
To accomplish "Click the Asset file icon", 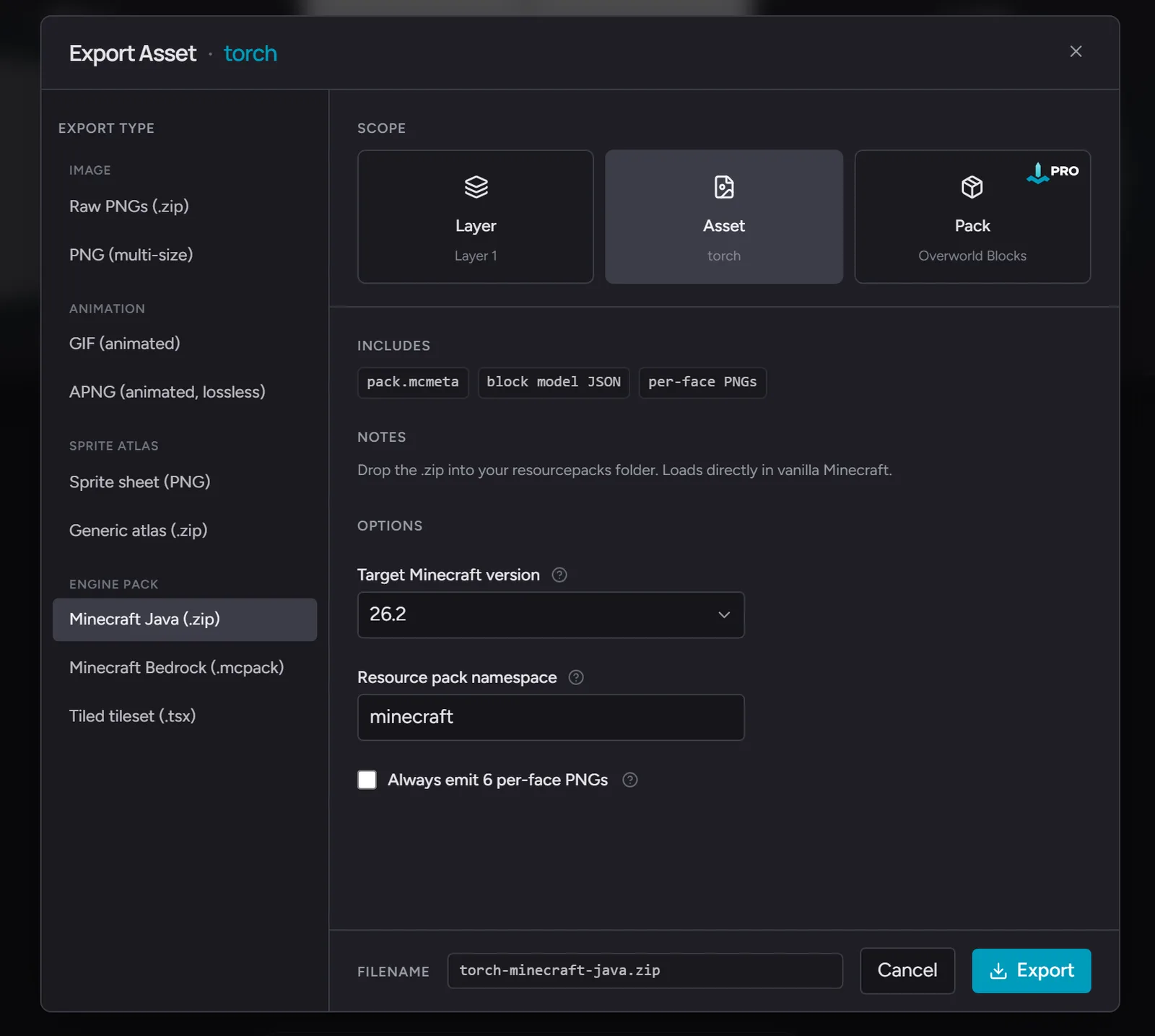I will pos(724,187).
